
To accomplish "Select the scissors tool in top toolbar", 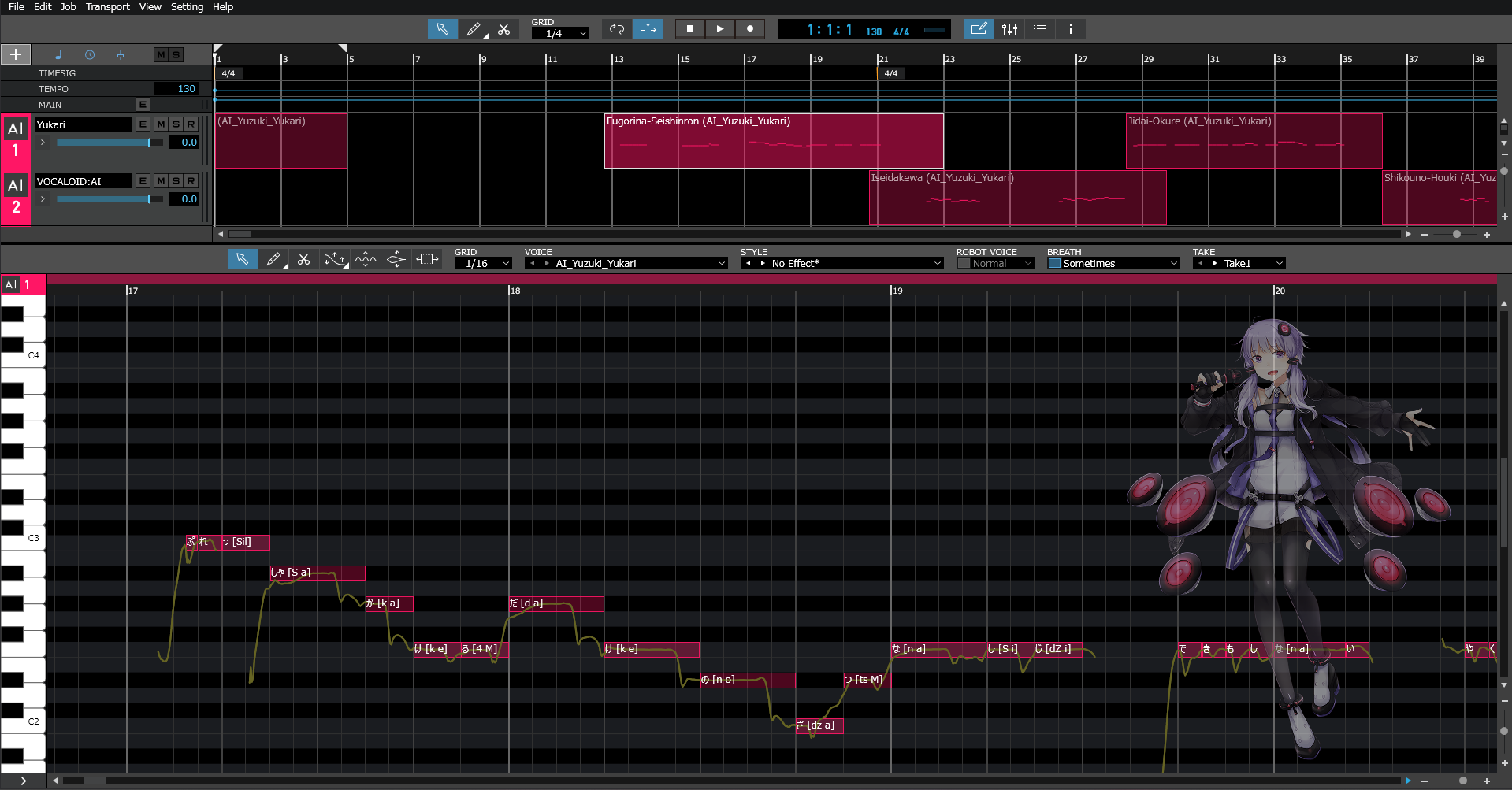I will [x=504, y=29].
